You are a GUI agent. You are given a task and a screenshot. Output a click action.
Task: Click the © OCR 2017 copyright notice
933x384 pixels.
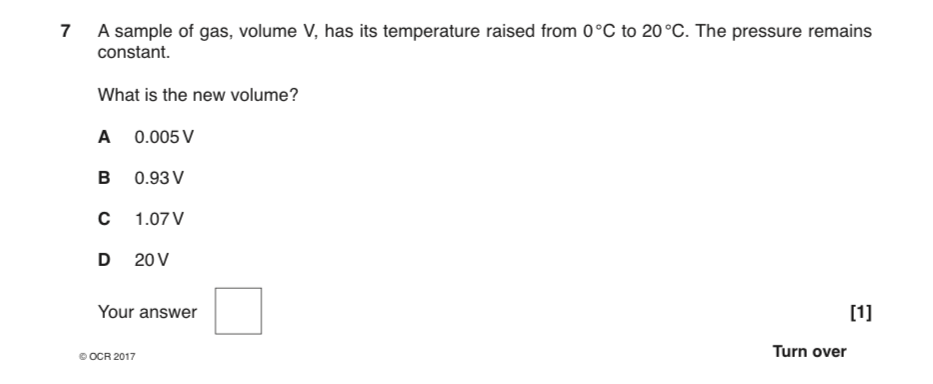click(x=107, y=357)
